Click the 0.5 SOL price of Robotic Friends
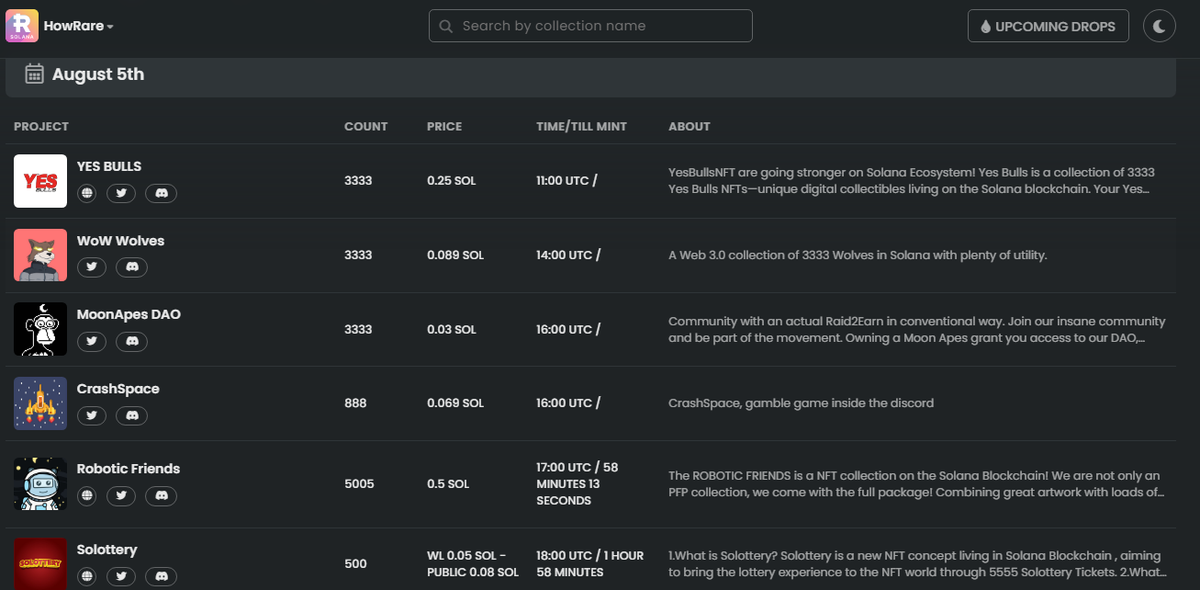 pos(448,484)
